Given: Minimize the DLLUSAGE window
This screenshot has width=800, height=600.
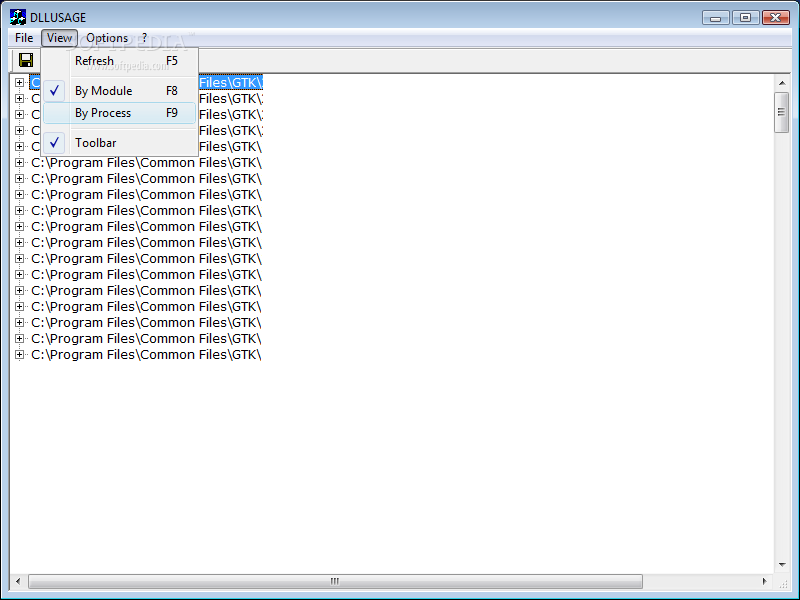Looking at the screenshot, I should click(x=715, y=18).
